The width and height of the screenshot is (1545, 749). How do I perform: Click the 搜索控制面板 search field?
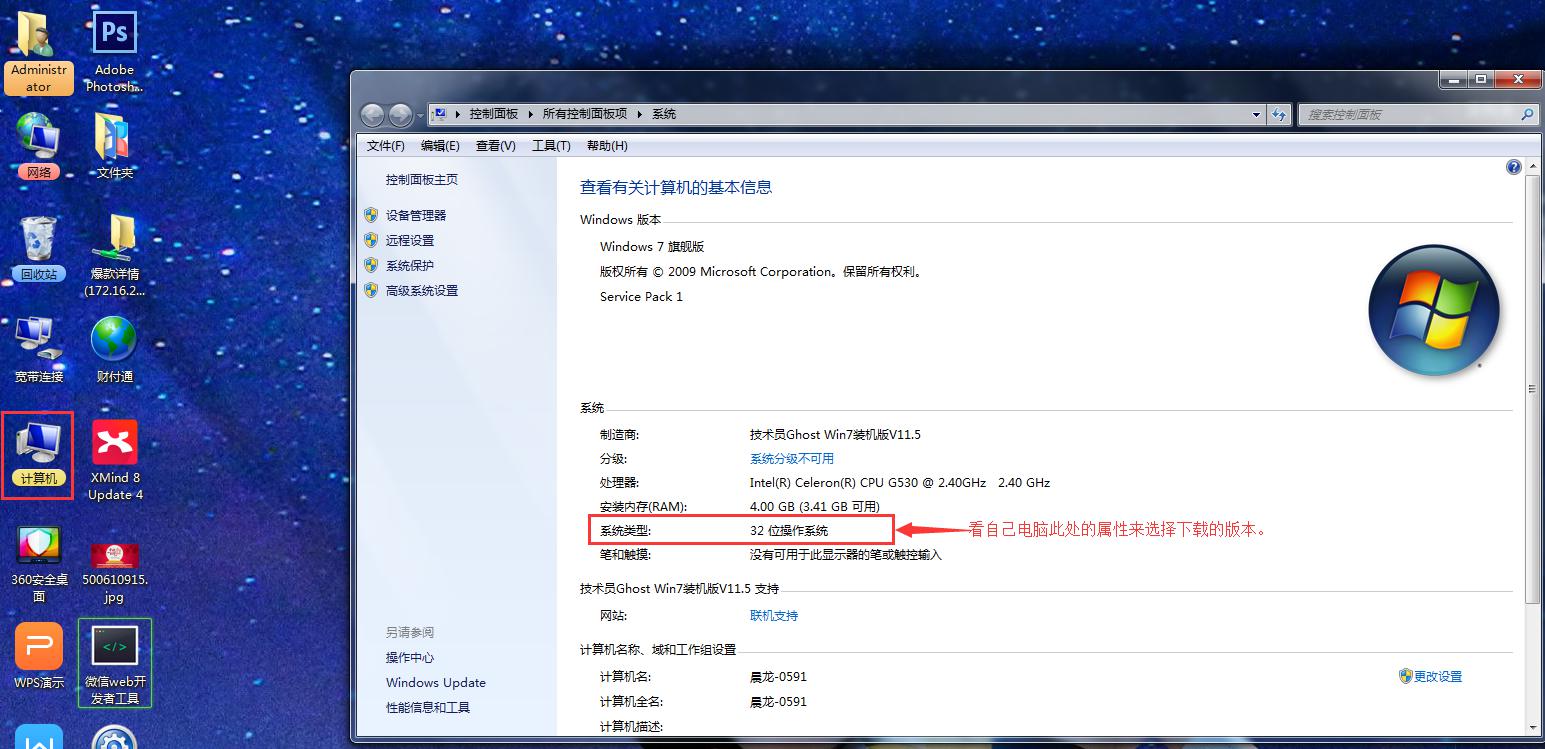tap(1408, 115)
